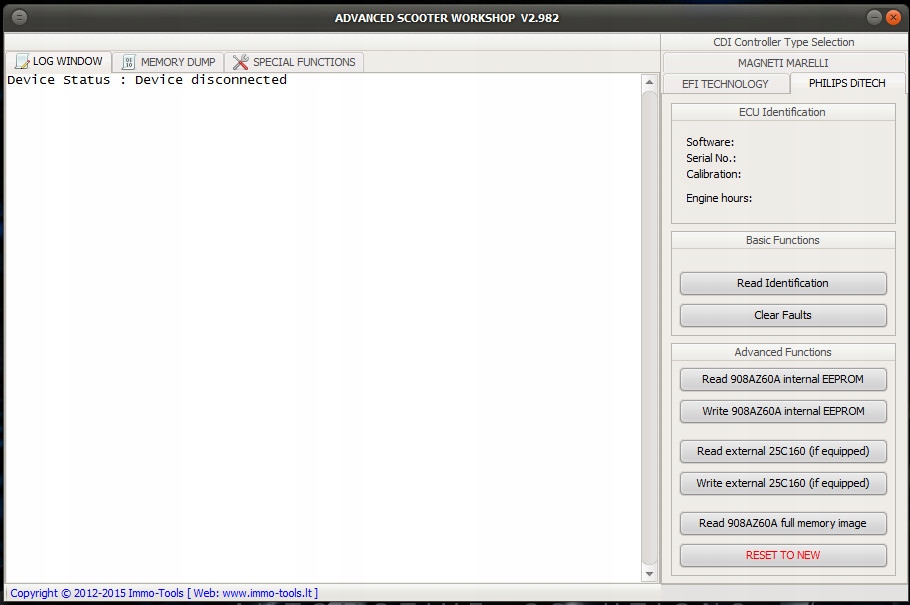Image resolution: width=910 pixels, height=605 pixels.
Task: Click the Copyright Immo-Tools status bar text
Action: point(164,593)
